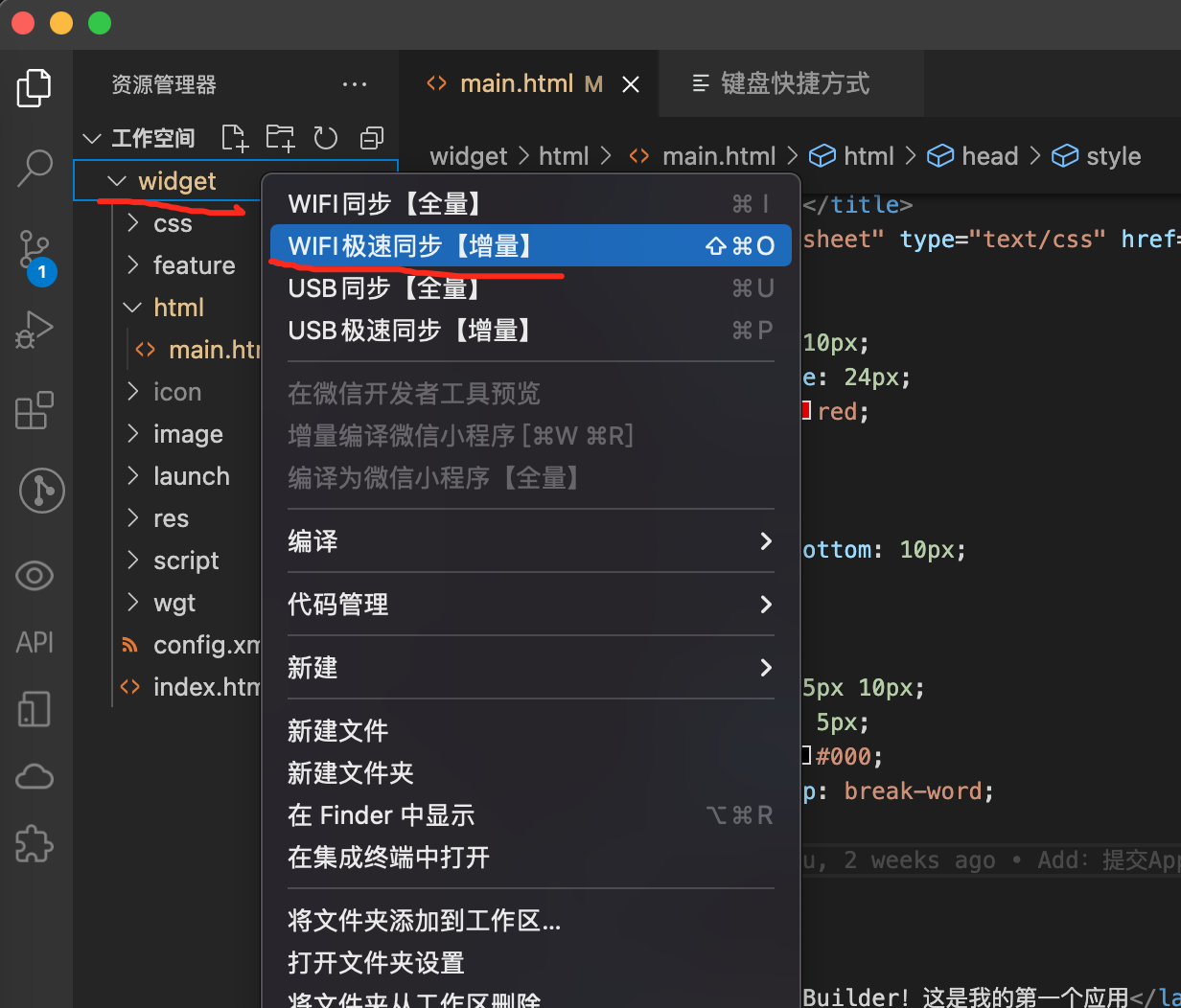Open the Run and Debug panel
This screenshot has height=1008, width=1181.
(x=35, y=331)
